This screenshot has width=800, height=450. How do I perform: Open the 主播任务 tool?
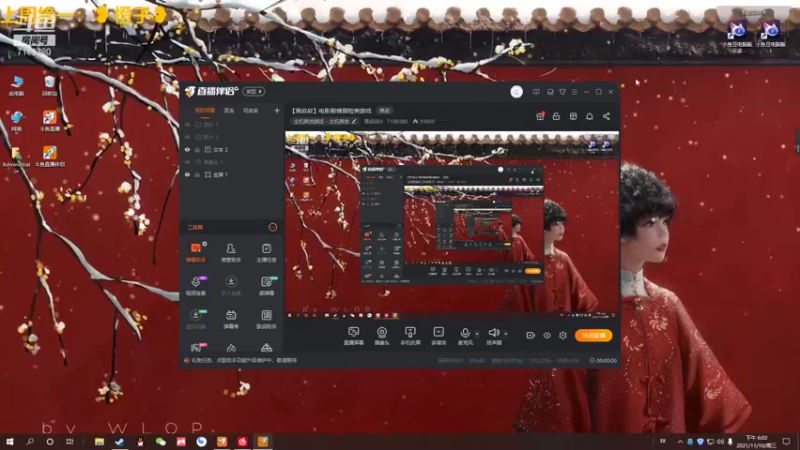[x=266, y=253]
